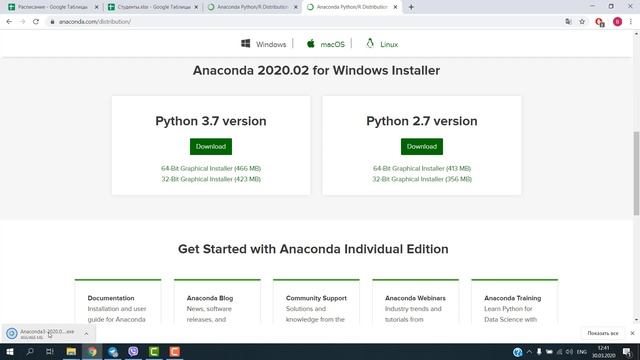
Task: Reload the page with the refresh icon
Action: point(36,22)
